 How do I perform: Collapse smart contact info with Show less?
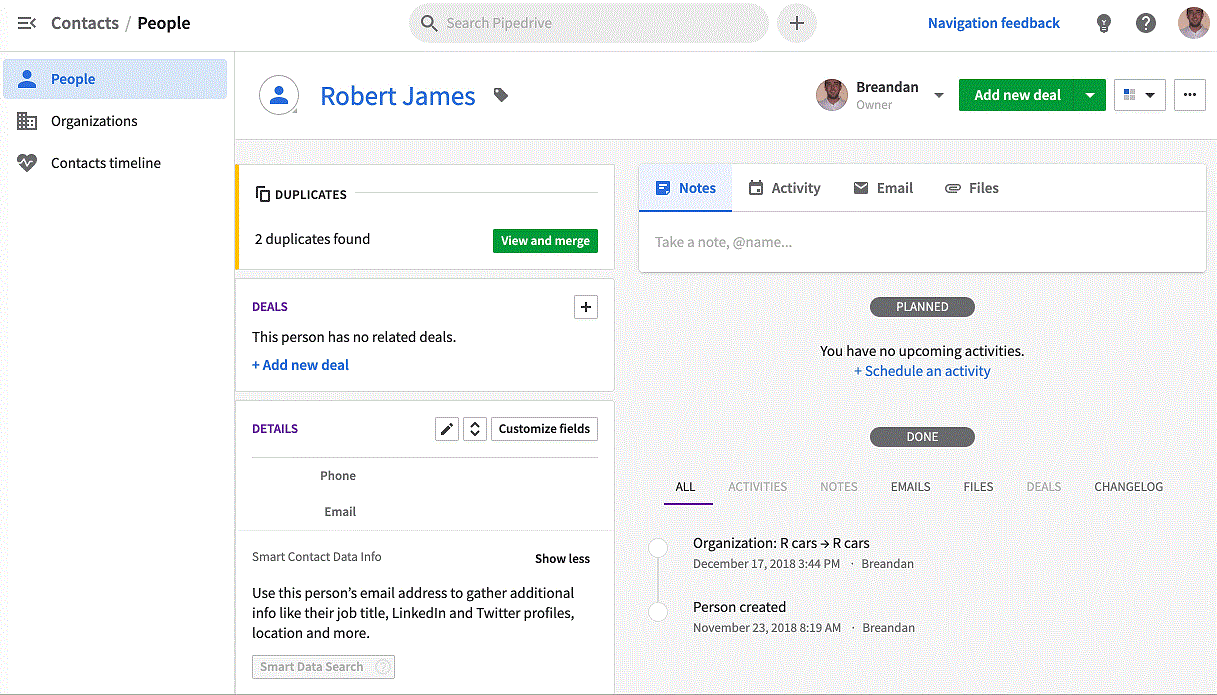[562, 559]
